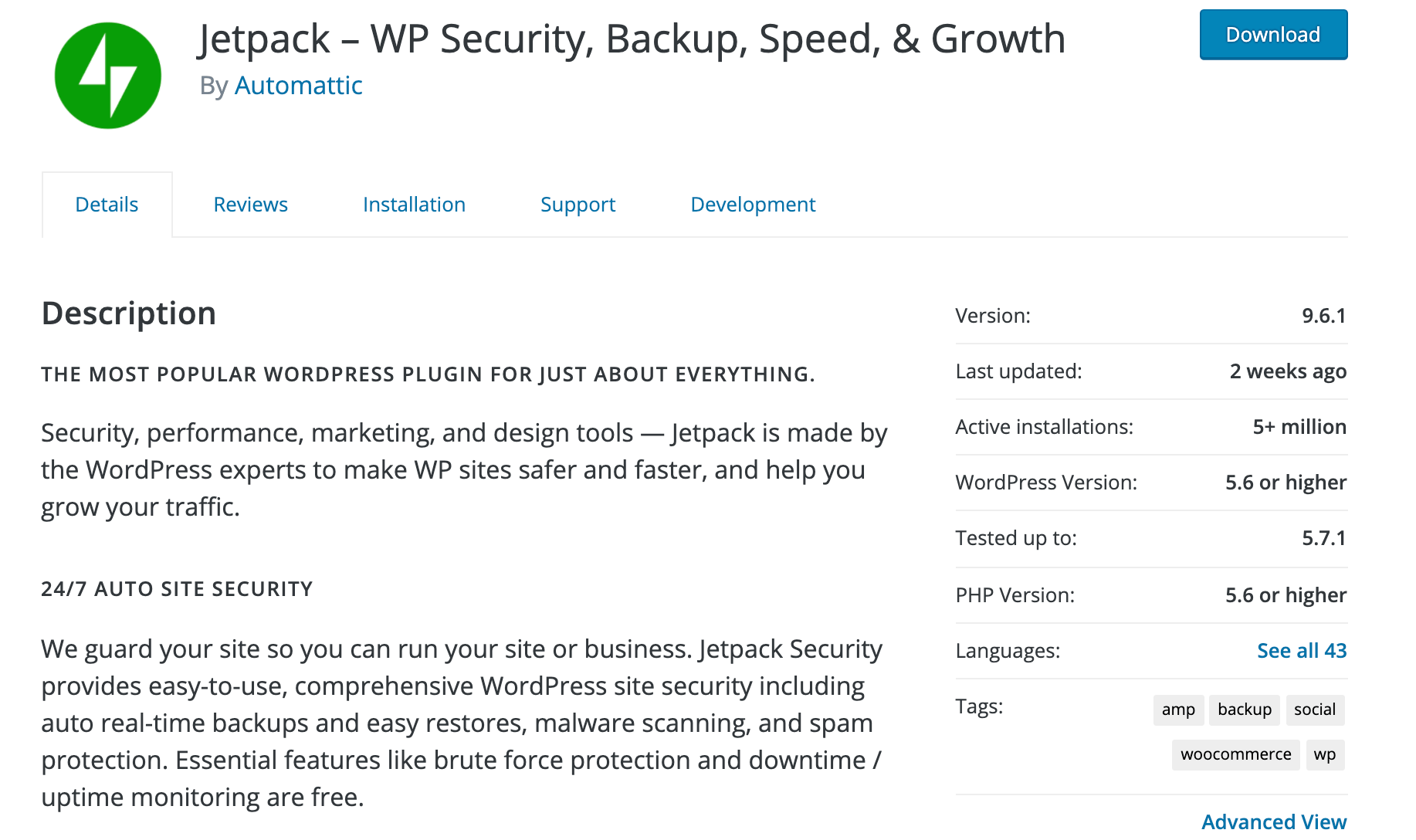The width and height of the screenshot is (1416, 840).
Task: Click the version number 9.6.1
Action: pos(1323,316)
